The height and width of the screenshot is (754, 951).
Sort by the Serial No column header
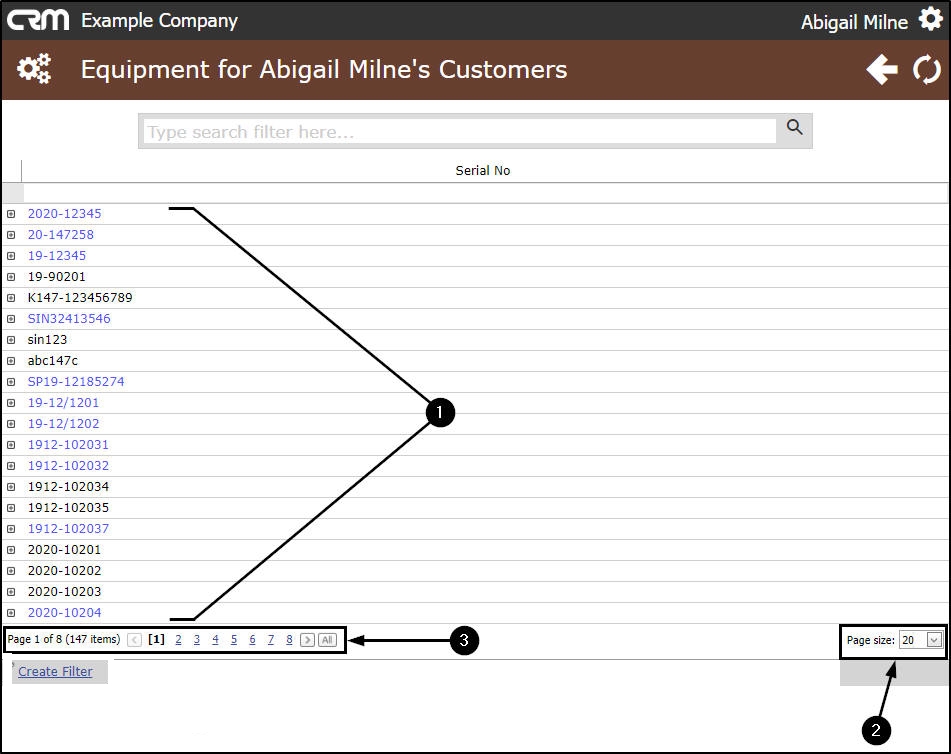483,170
